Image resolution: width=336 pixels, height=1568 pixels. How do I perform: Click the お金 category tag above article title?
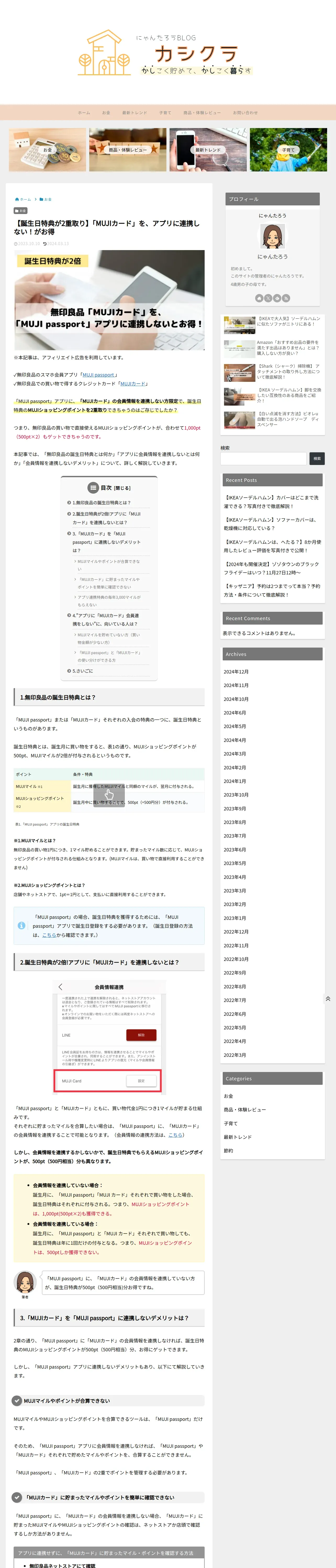(x=21, y=211)
